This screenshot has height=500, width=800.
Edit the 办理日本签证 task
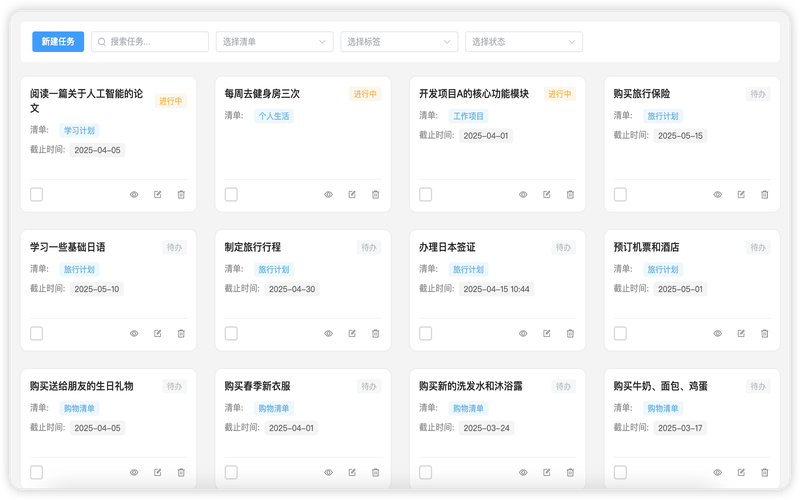click(x=546, y=334)
